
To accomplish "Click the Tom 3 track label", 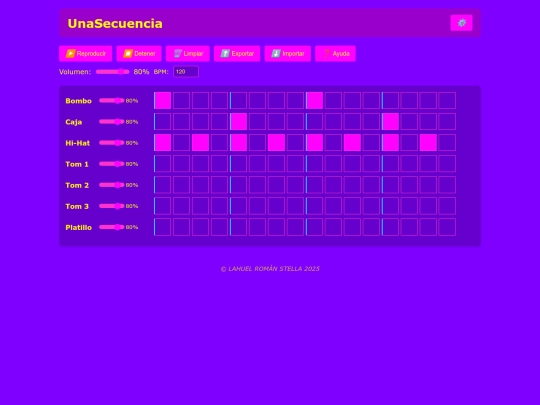I will (77, 206).
